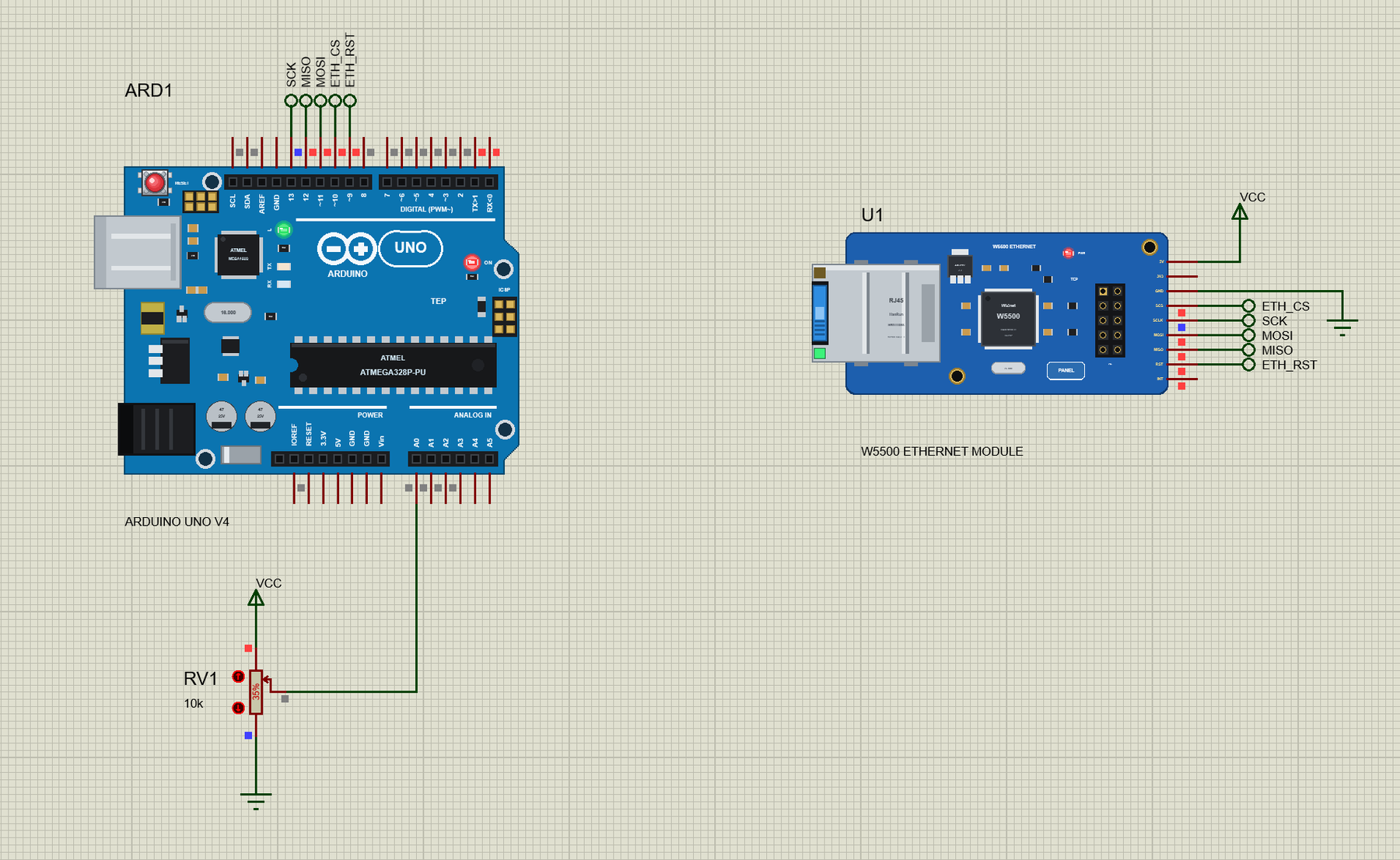The width and height of the screenshot is (1400, 860).
Task: Click the PANEL label on the W5500 board
Action: point(1066,370)
